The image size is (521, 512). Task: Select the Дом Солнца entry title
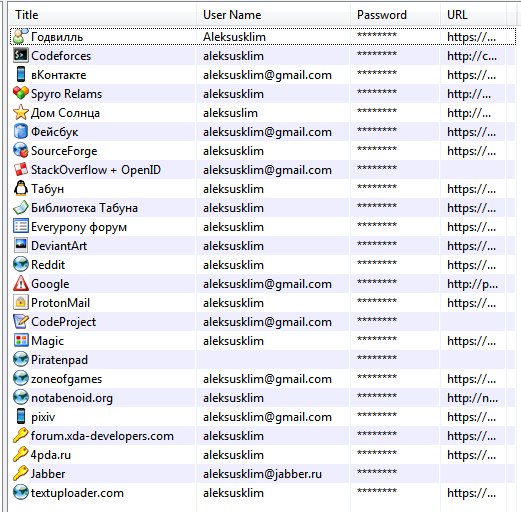pos(65,113)
